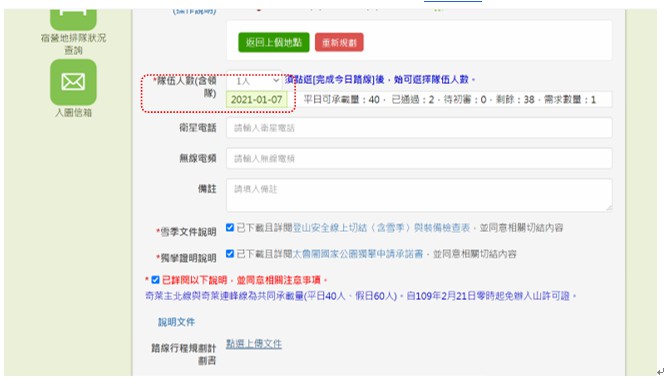This screenshot has height=378, width=664.
Task: Toggle the 已詳閱以下說明 checkbox
Action: tap(155, 280)
